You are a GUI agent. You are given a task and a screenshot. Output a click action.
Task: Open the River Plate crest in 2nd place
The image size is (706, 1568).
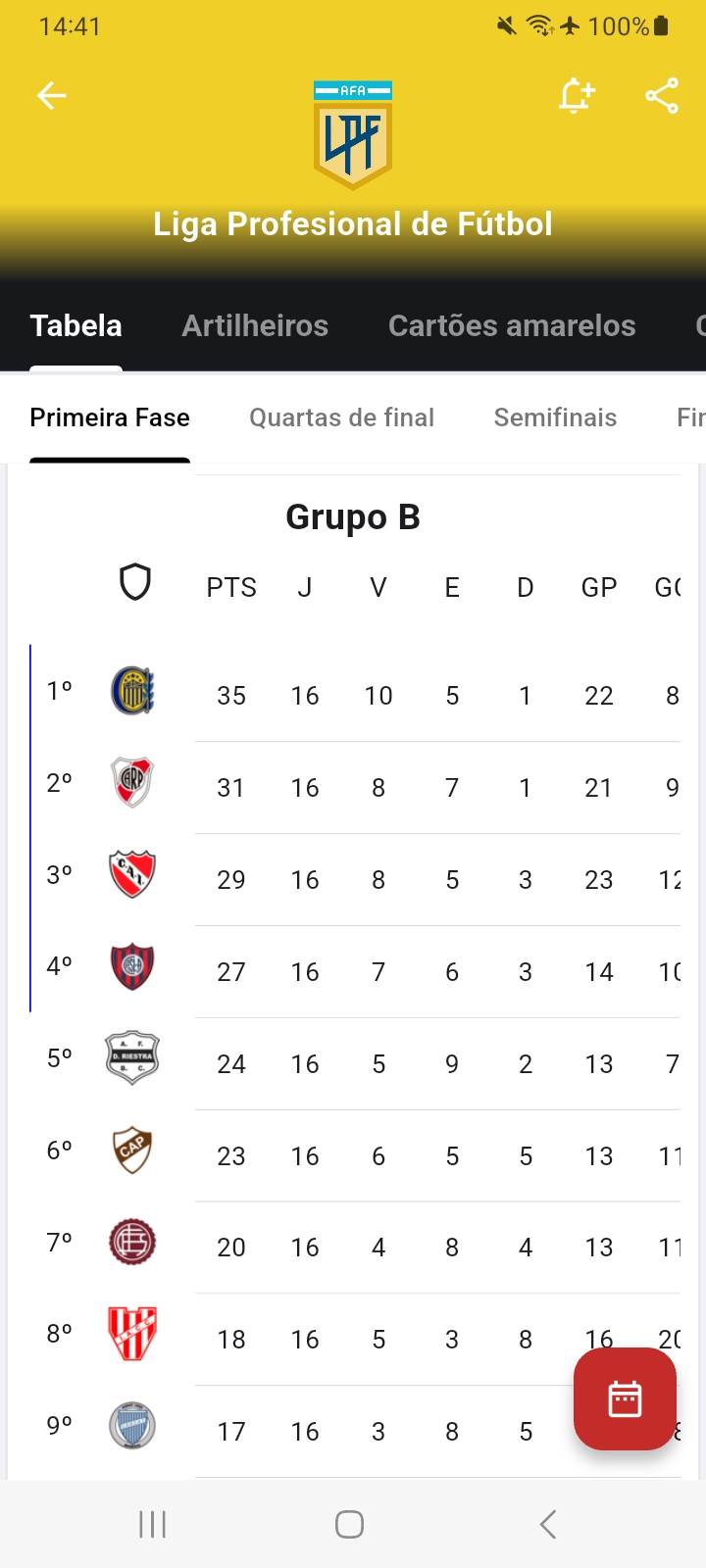[132, 782]
